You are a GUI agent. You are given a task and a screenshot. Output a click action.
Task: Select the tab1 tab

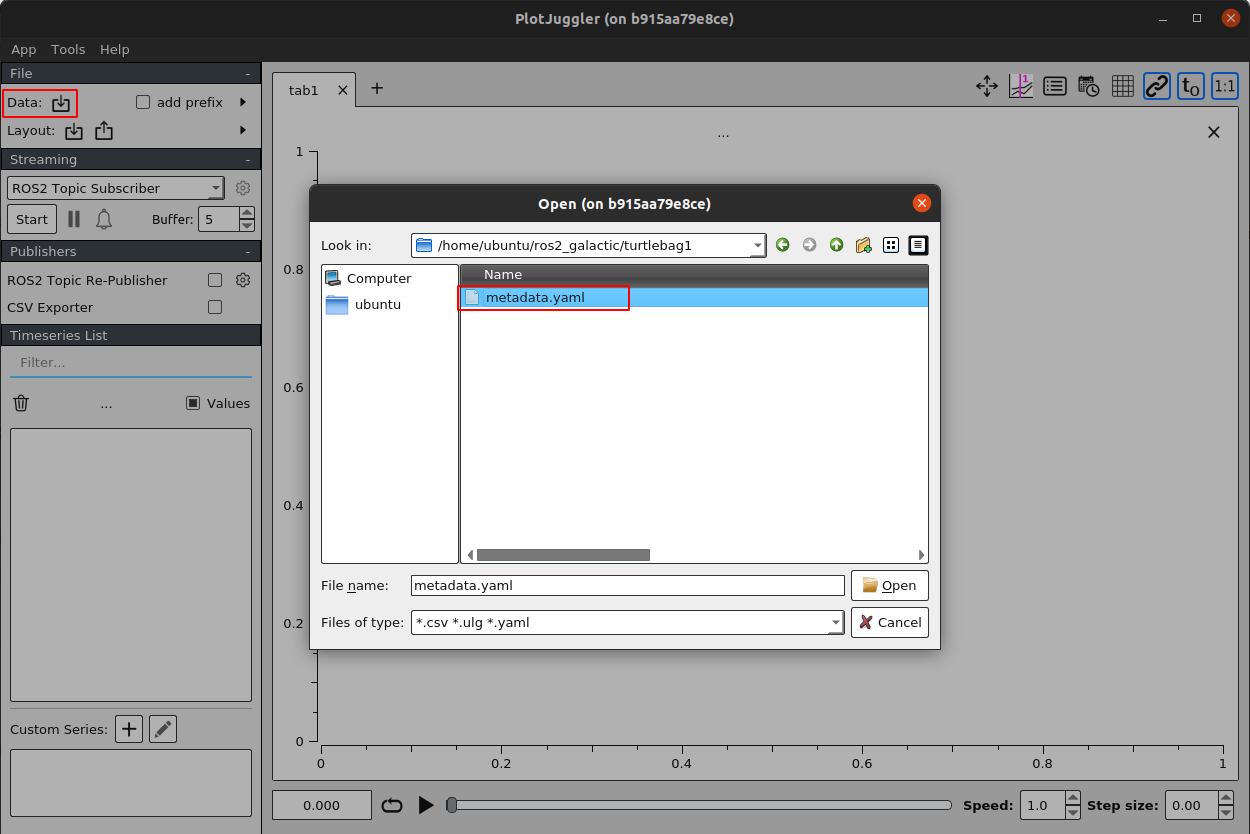[x=303, y=89]
